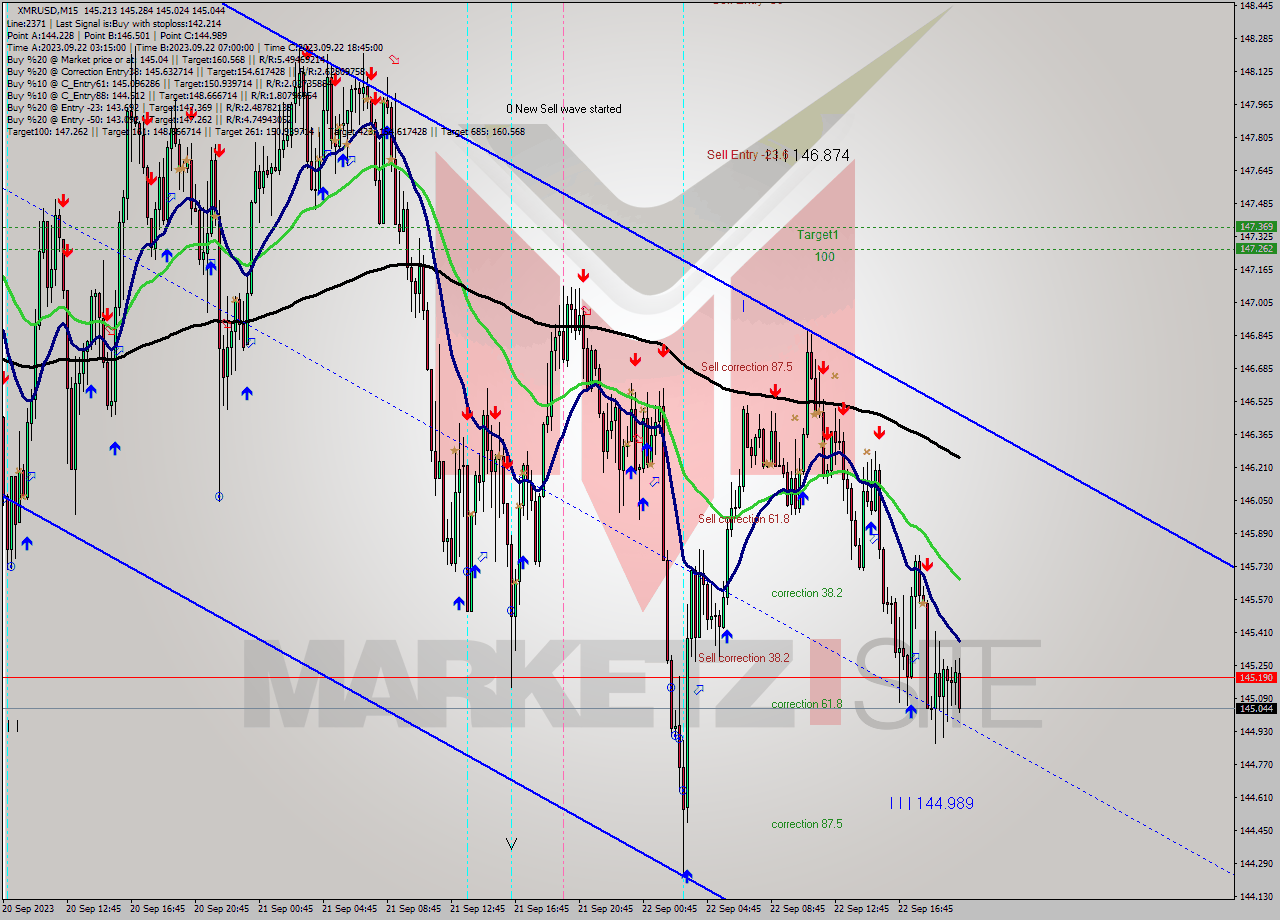Click the 144.770 price axis value
Viewport: 1280px width, 920px height.
point(1255,764)
